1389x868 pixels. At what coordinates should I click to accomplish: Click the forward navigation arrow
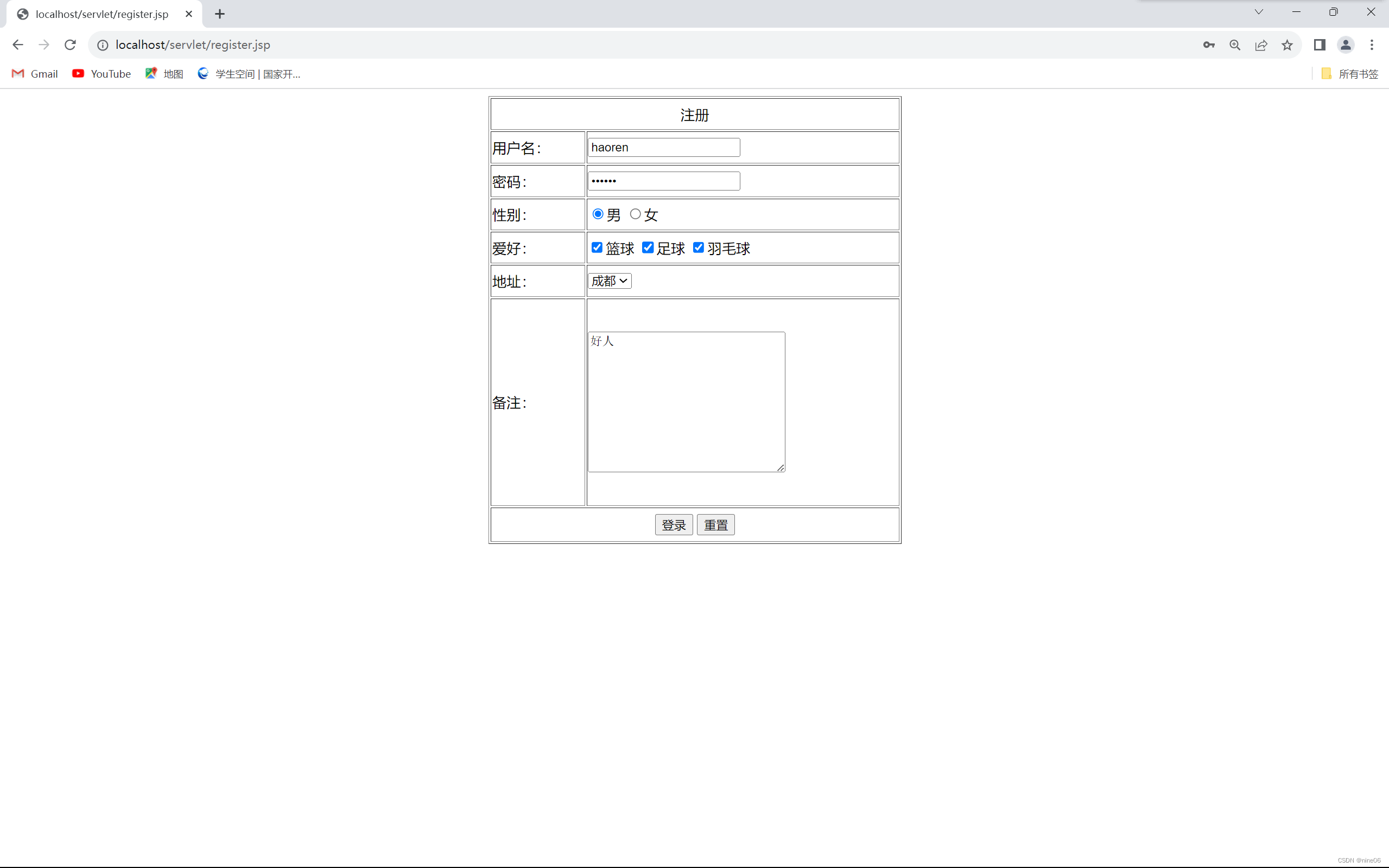43,45
